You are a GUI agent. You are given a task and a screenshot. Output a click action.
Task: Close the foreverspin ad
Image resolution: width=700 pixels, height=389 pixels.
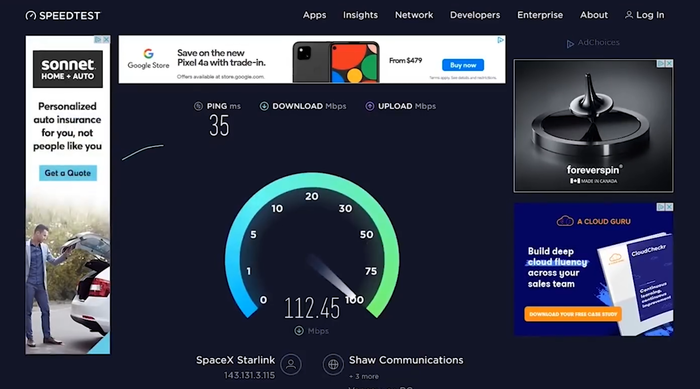click(x=669, y=64)
